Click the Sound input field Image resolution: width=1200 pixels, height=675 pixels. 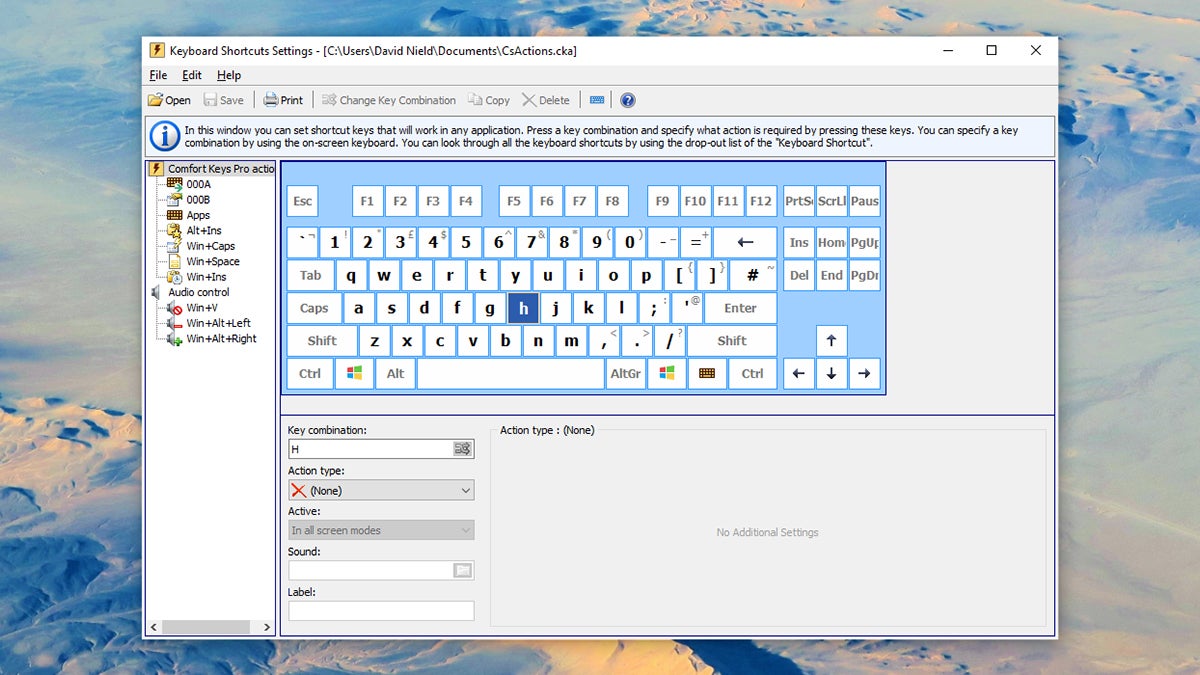click(370, 570)
